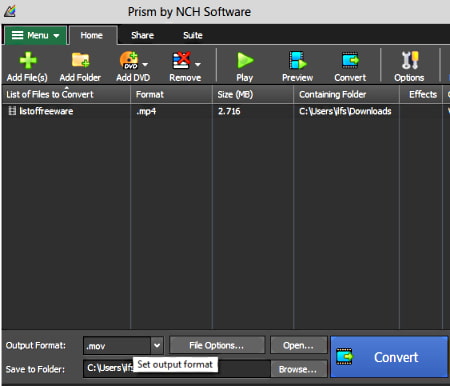
Task: Sort by List of Files to Convert column
Action: 66,94
